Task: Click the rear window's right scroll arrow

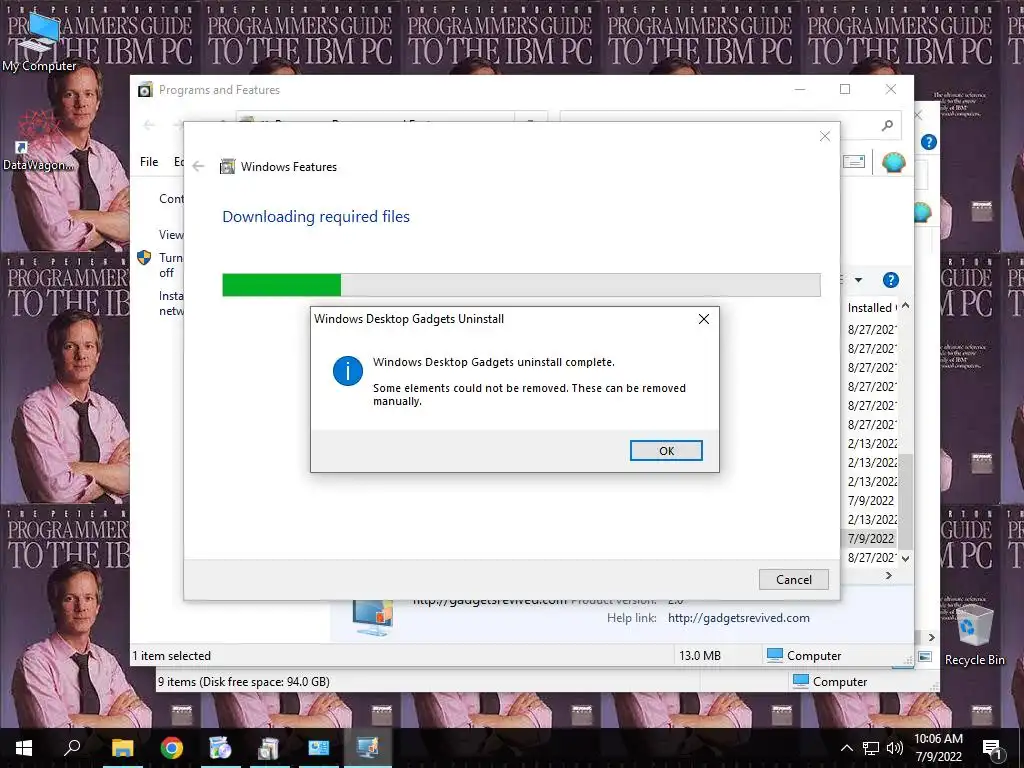Action: [x=932, y=637]
